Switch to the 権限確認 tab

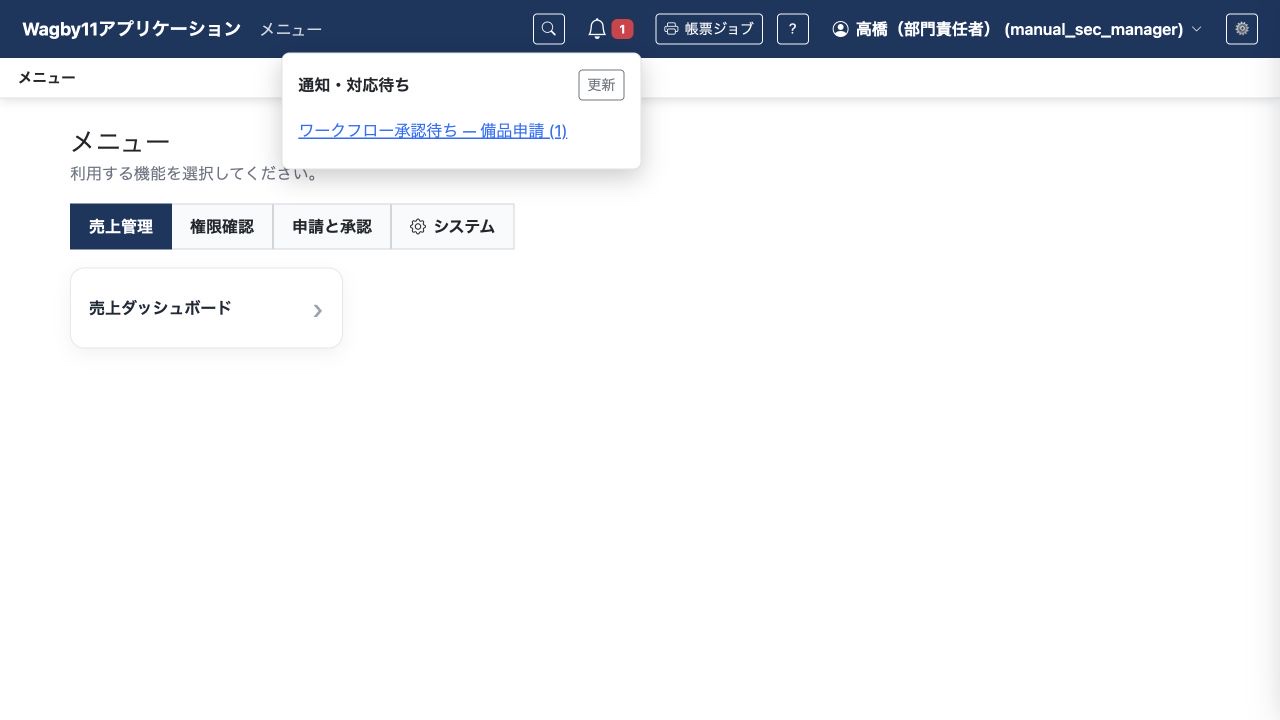tap(222, 227)
